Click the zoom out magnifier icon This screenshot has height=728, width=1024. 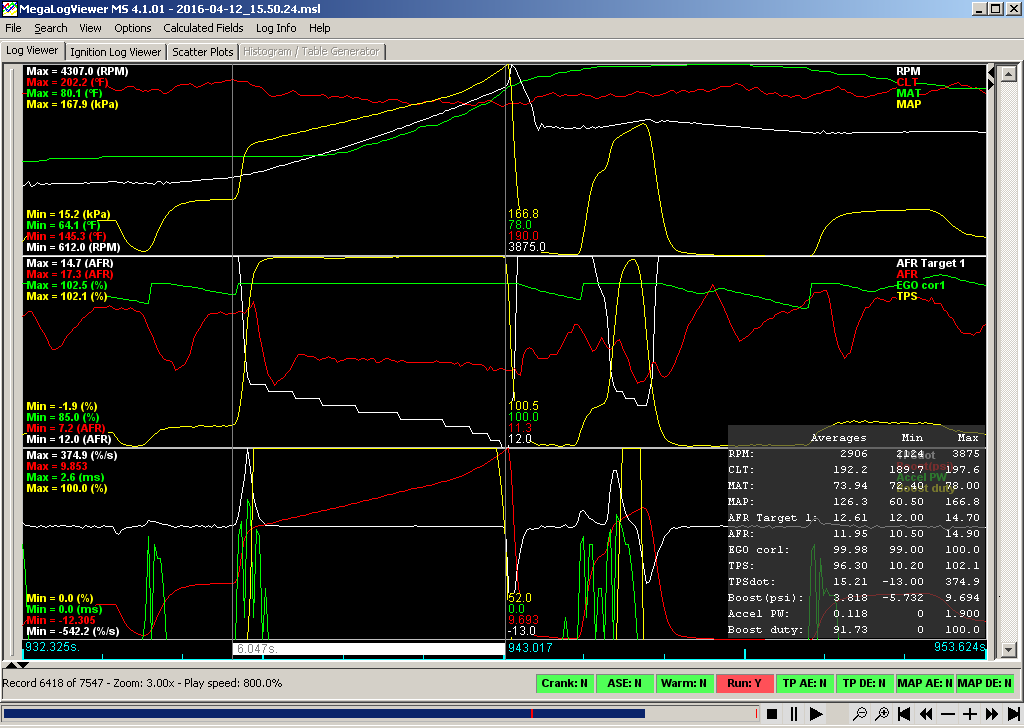(x=859, y=714)
